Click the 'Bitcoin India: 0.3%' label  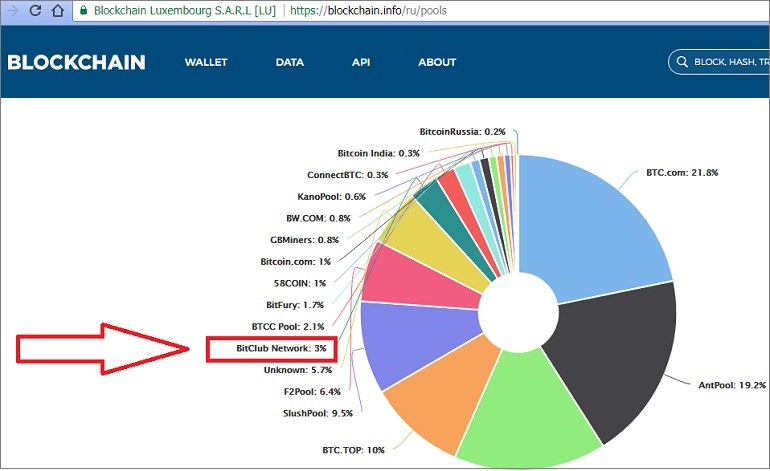[x=379, y=153]
